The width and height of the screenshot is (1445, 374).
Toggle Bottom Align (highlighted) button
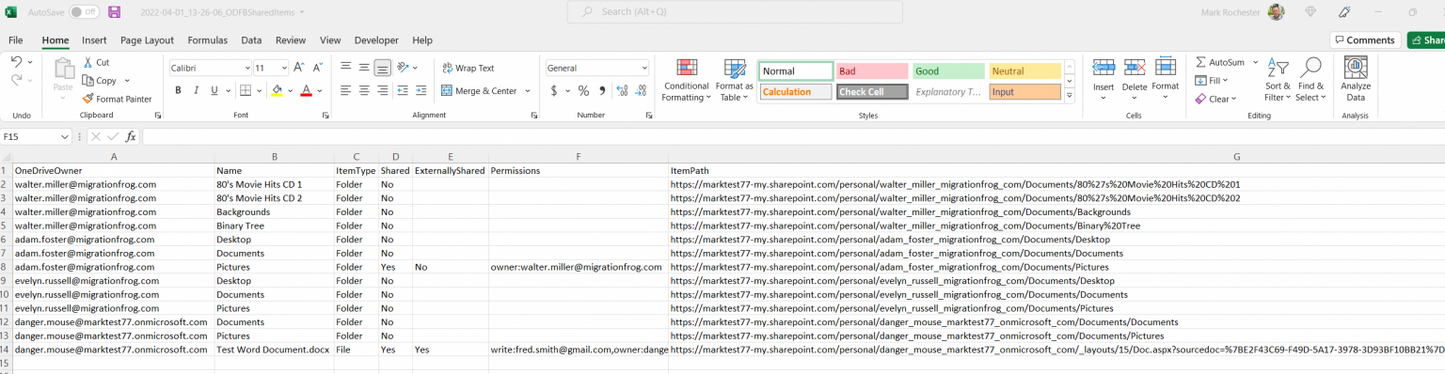point(383,68)
